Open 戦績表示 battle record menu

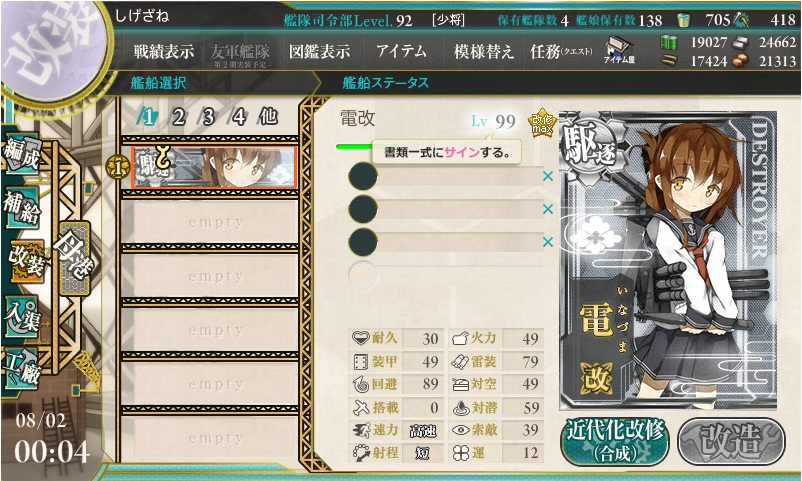(x=164, y=51)
